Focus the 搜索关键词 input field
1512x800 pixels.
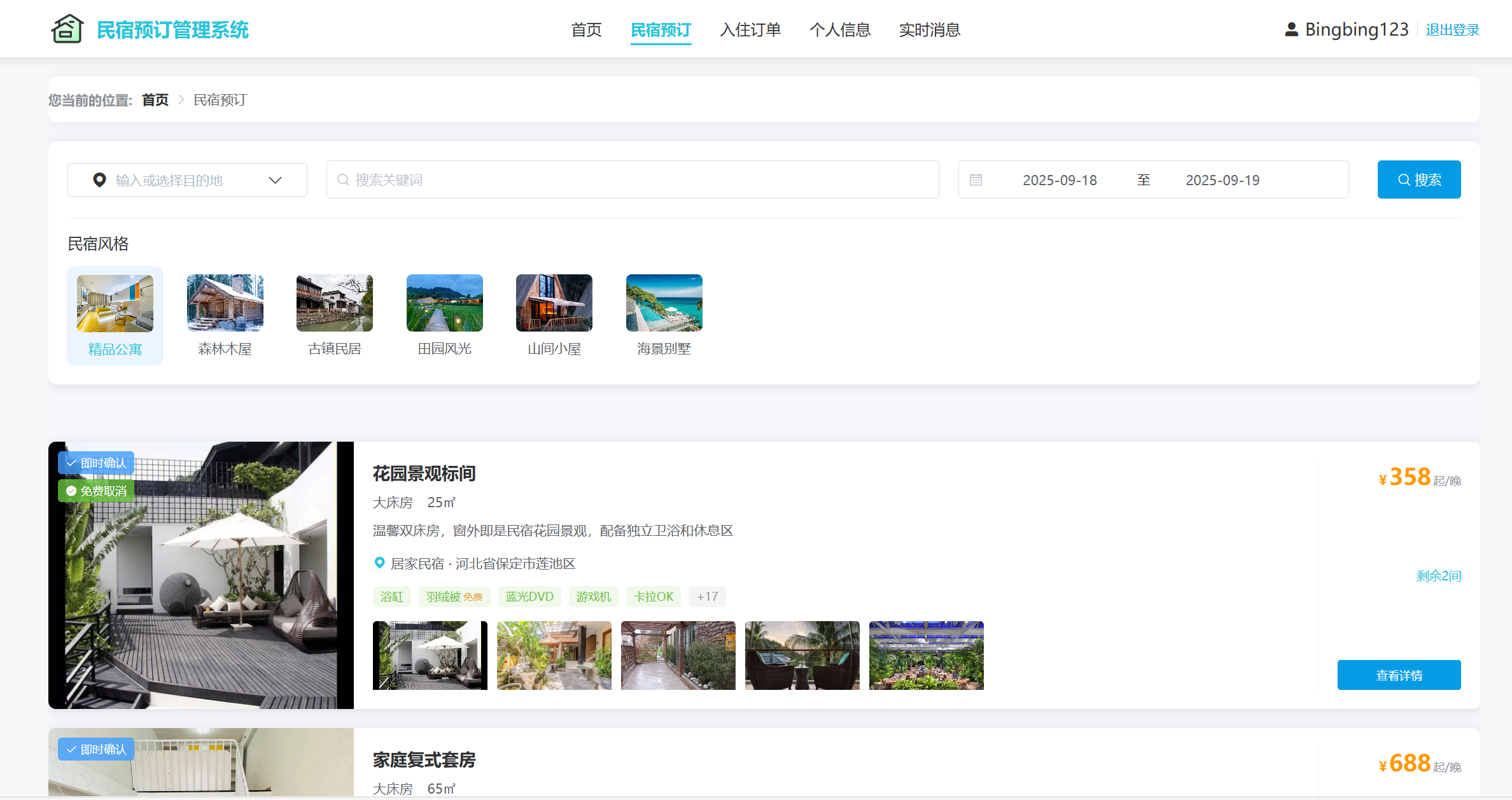tap(633, 179)
